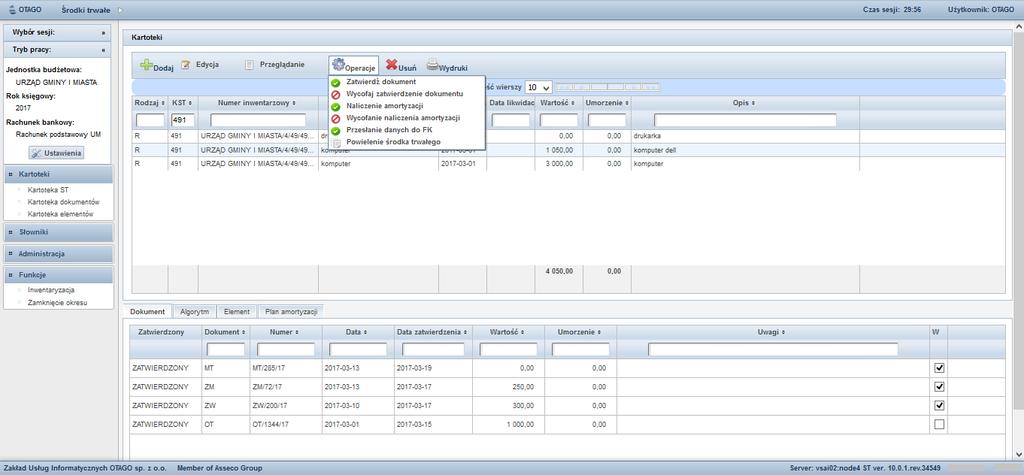
Task: Choose Zatwierdź dokument from Operacje menu
Action: pyautogui.click(x=381, y=82)
